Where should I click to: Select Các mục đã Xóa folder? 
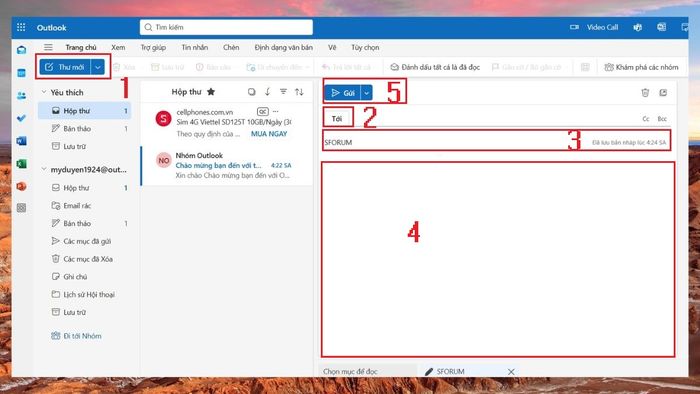[84, 259]
